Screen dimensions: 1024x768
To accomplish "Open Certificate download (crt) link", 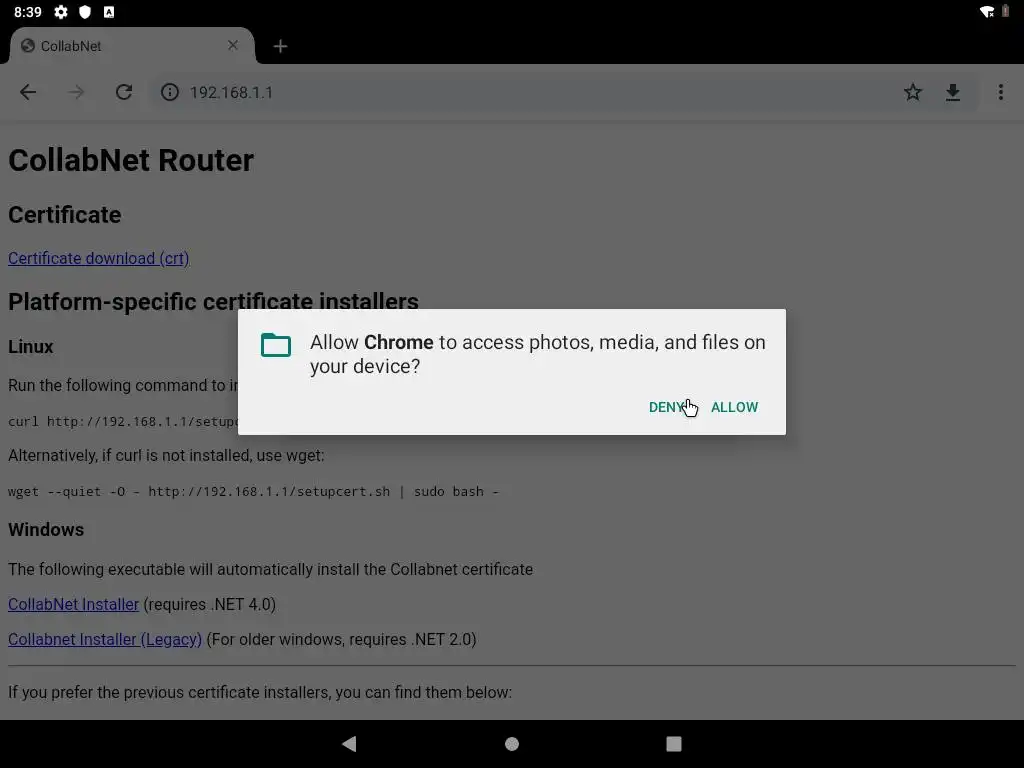I will click(x=99, y=258).
